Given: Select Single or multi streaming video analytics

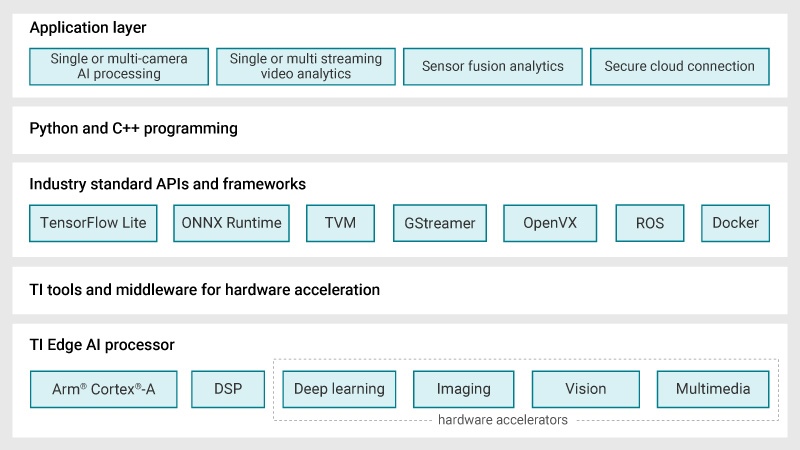Looking at the screenshot, I should coord(306,66).
